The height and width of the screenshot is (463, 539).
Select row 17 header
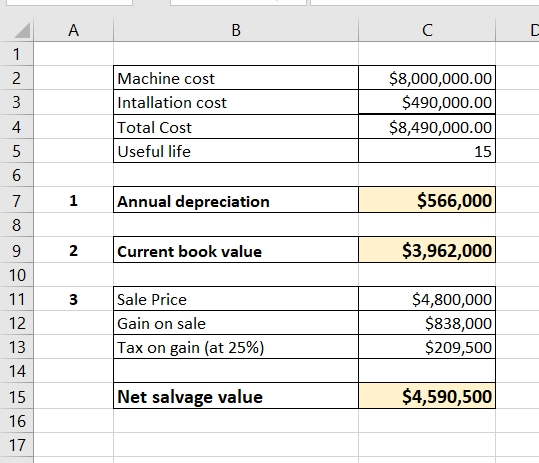[x=16, y=445]
